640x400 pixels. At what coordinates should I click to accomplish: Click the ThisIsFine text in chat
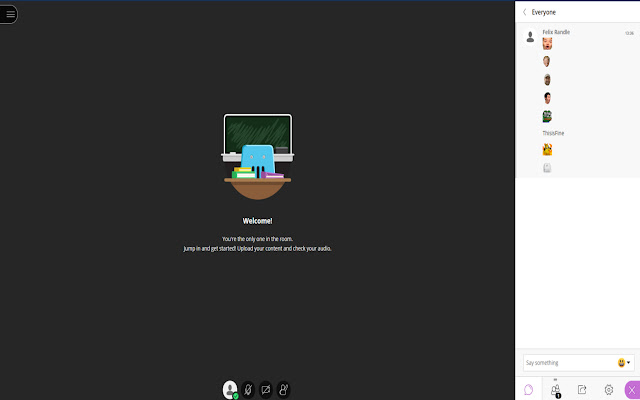(553, 133)
